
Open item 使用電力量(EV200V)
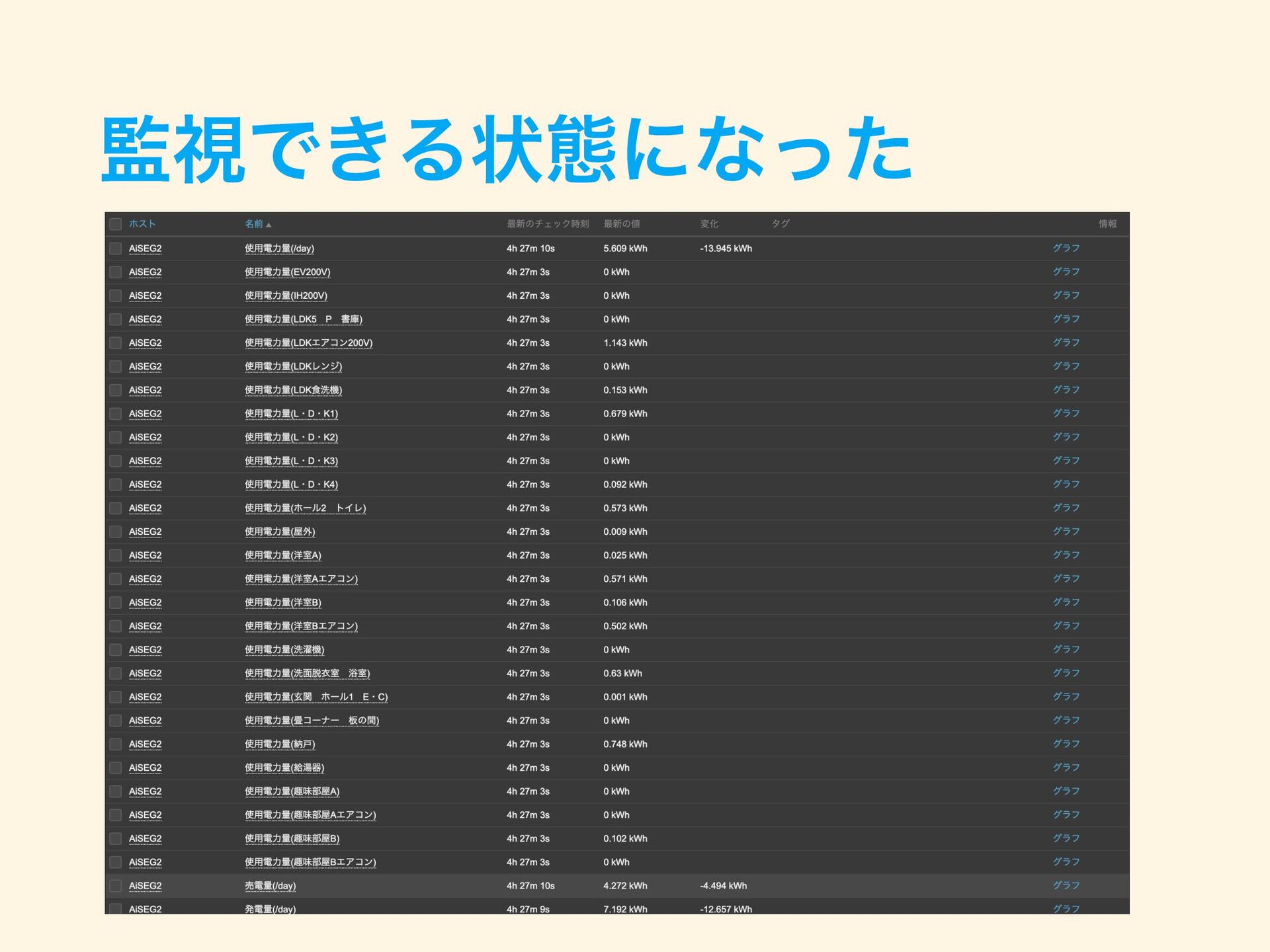[288, 272]
